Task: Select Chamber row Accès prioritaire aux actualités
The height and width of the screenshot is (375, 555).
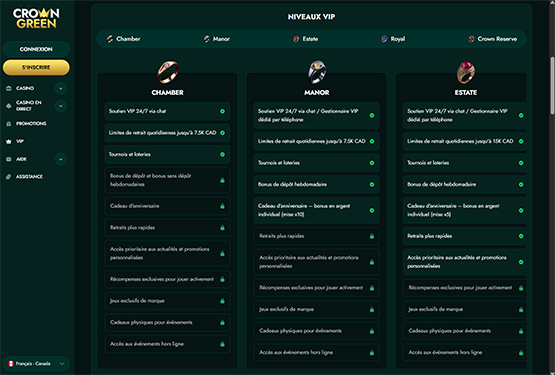Action: pos(167,254)
